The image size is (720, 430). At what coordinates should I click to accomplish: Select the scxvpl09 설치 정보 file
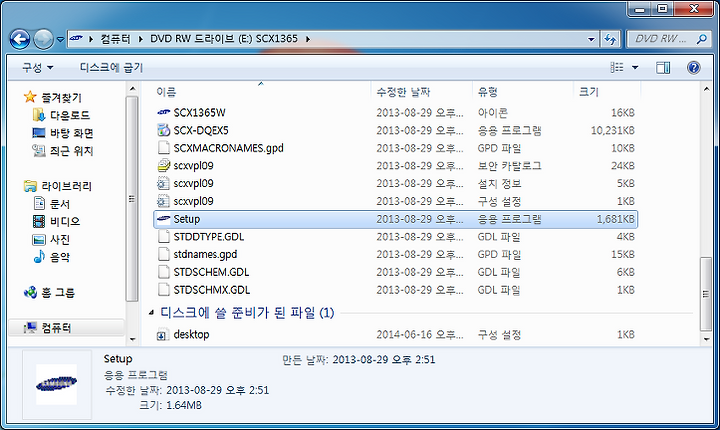[x=396, y=184]
